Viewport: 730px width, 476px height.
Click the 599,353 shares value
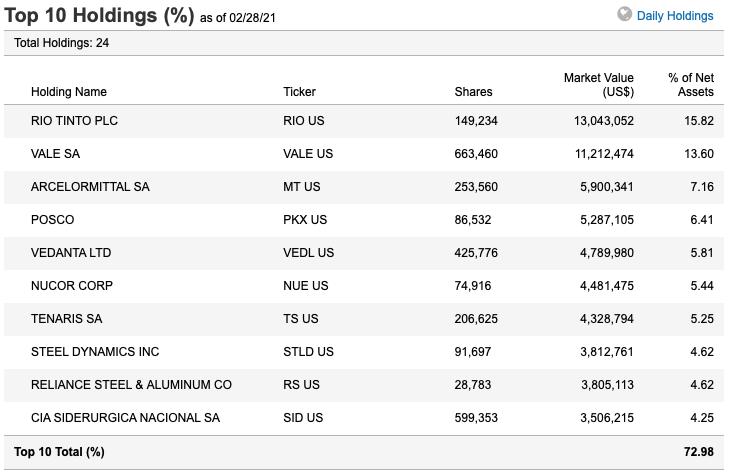coord(476,418)
